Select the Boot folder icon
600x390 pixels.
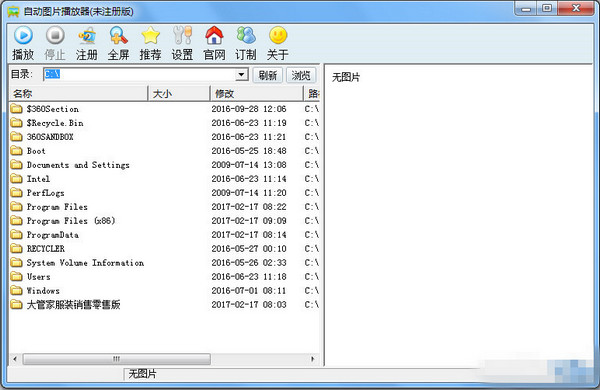pos(16,151)
